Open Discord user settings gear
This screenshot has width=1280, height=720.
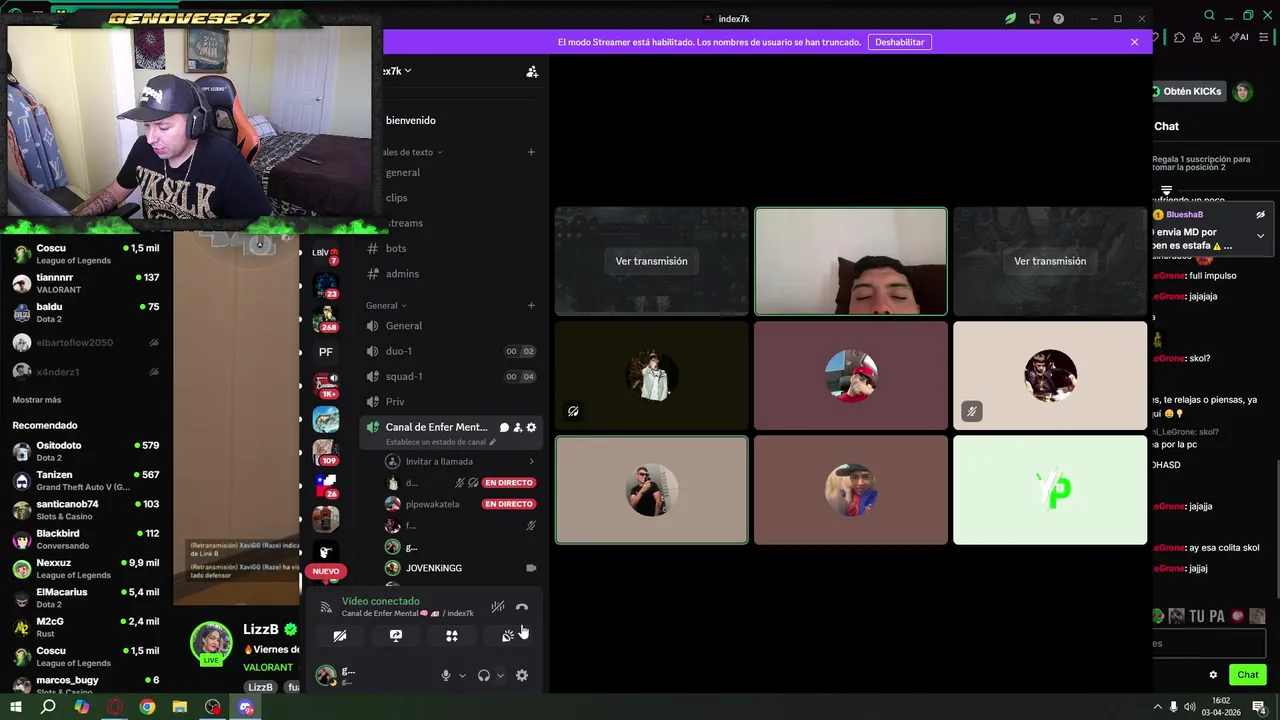click(522, 675)
